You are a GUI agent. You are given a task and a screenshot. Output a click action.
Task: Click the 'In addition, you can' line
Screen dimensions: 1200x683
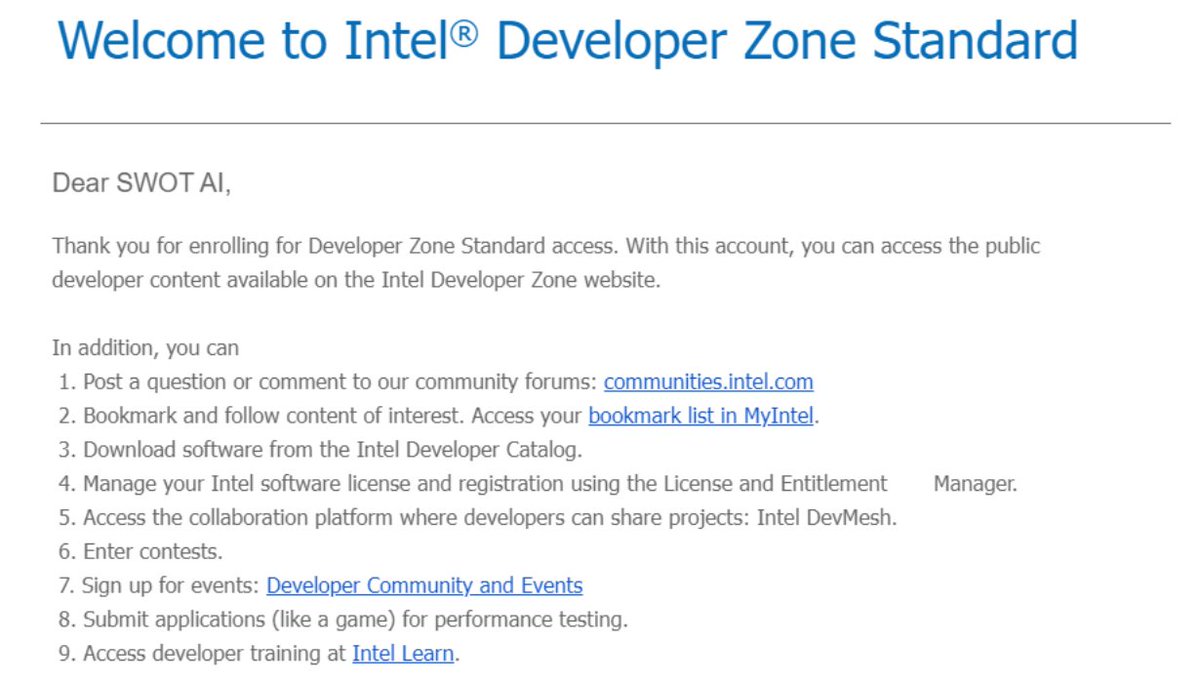(x=146, y=349)
